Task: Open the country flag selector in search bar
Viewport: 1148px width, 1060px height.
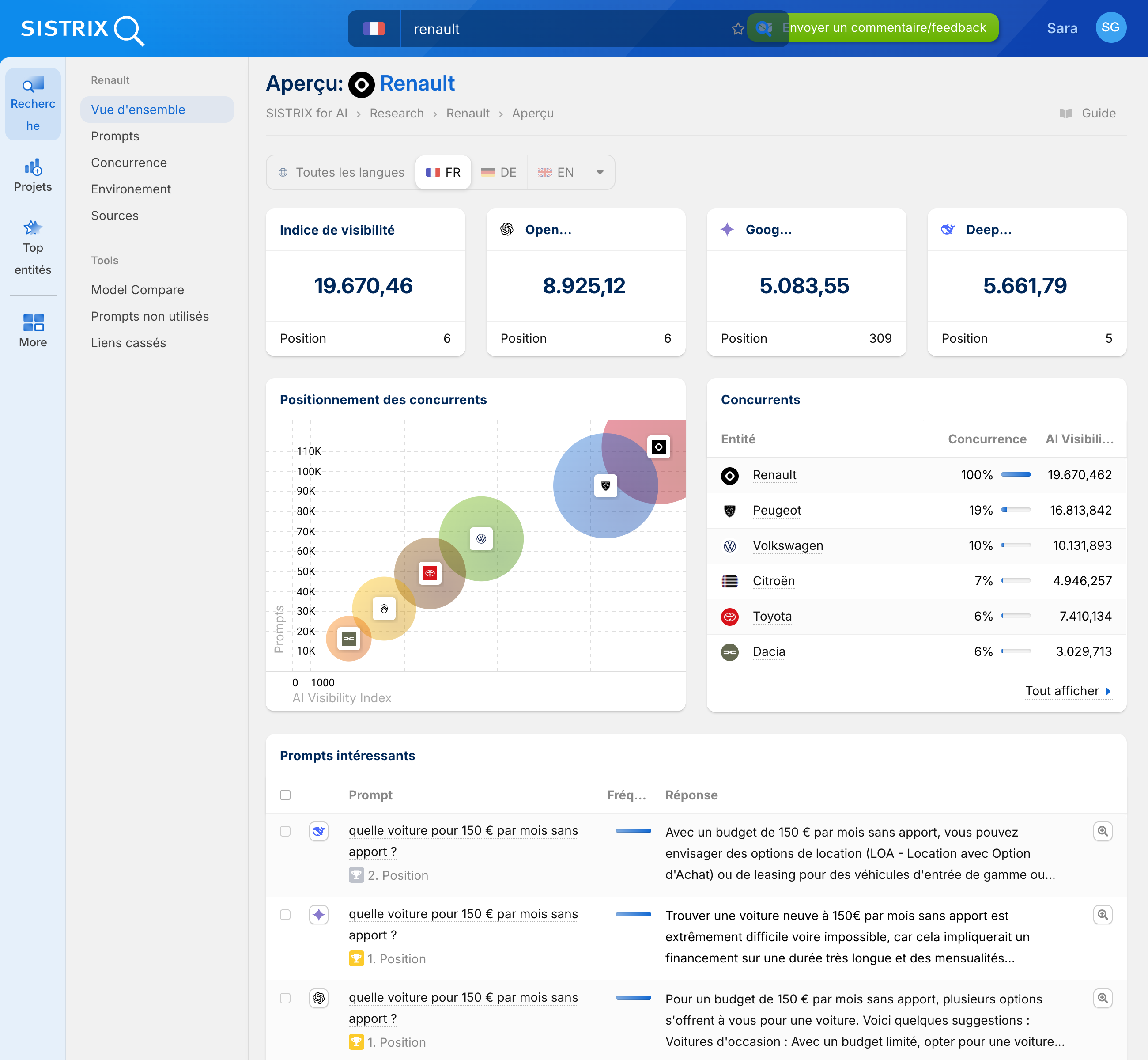Action: pyautogui.click(x=374, y=28)
